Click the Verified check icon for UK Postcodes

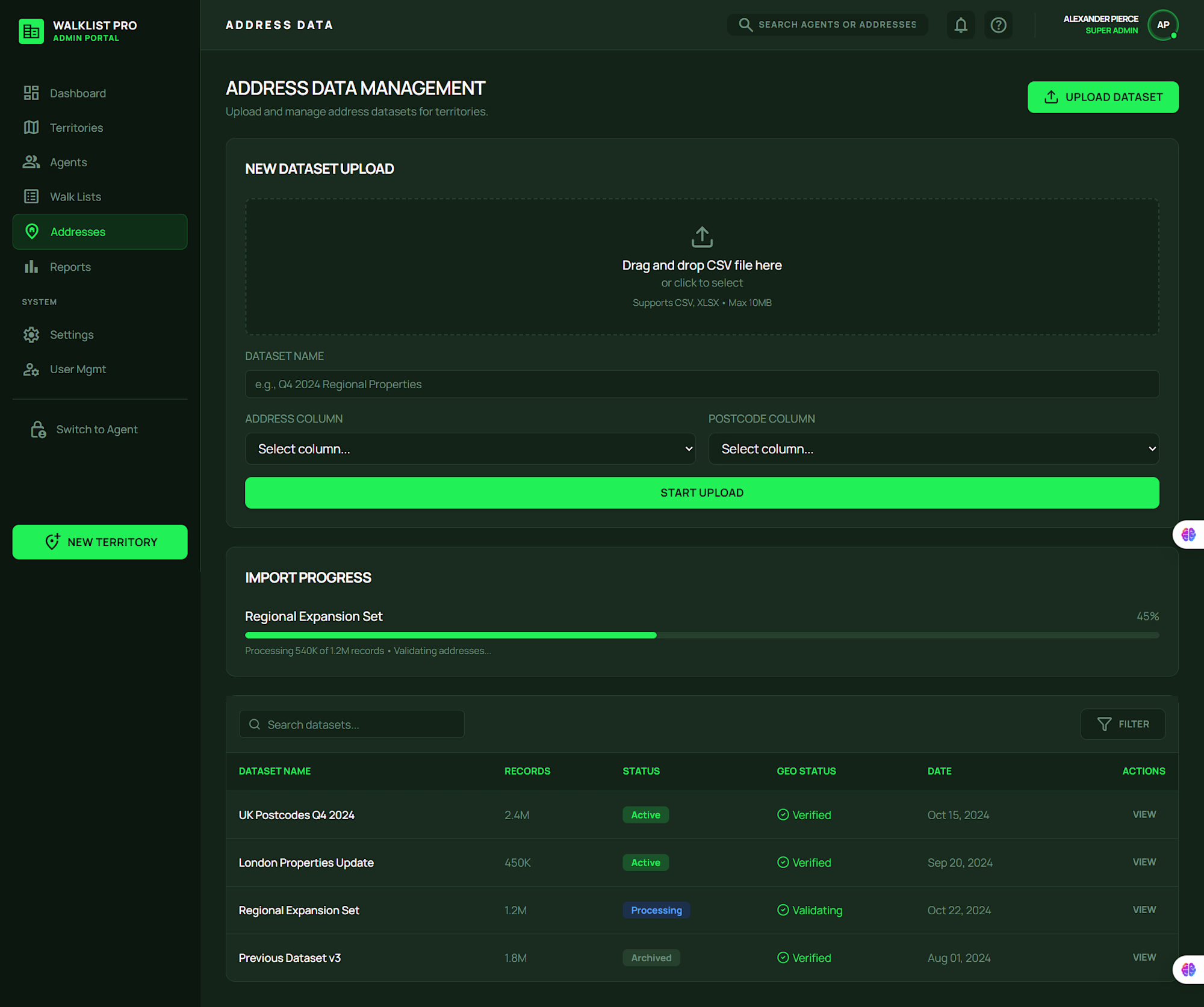pyautogui.click(x=783, y=814)
